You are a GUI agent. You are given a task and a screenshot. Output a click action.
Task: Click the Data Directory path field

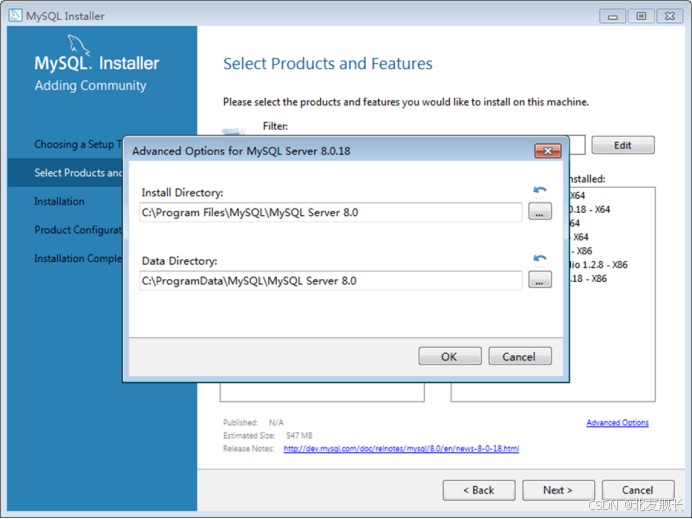331,281
